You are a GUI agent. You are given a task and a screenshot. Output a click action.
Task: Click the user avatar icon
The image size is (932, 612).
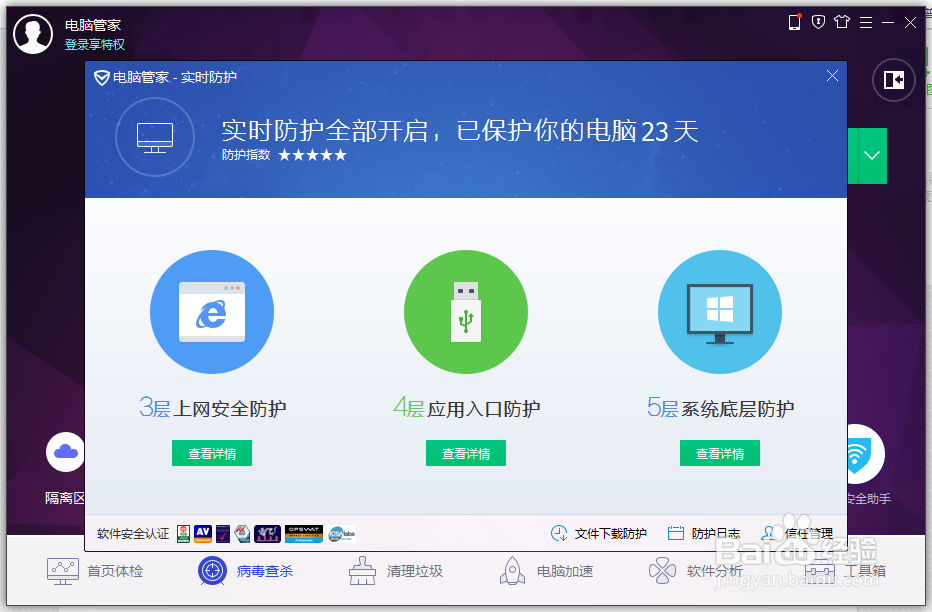coord(33,34)
